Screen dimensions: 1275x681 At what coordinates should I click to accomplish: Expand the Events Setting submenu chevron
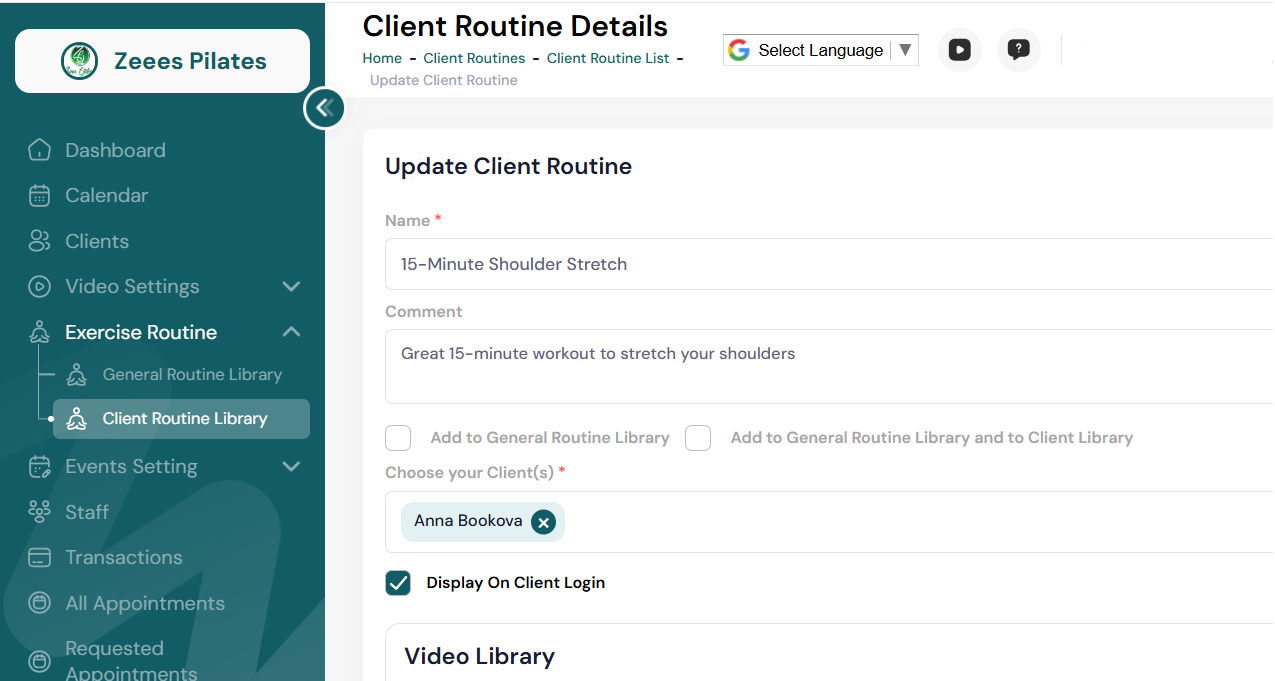click(x=291, y=467)
